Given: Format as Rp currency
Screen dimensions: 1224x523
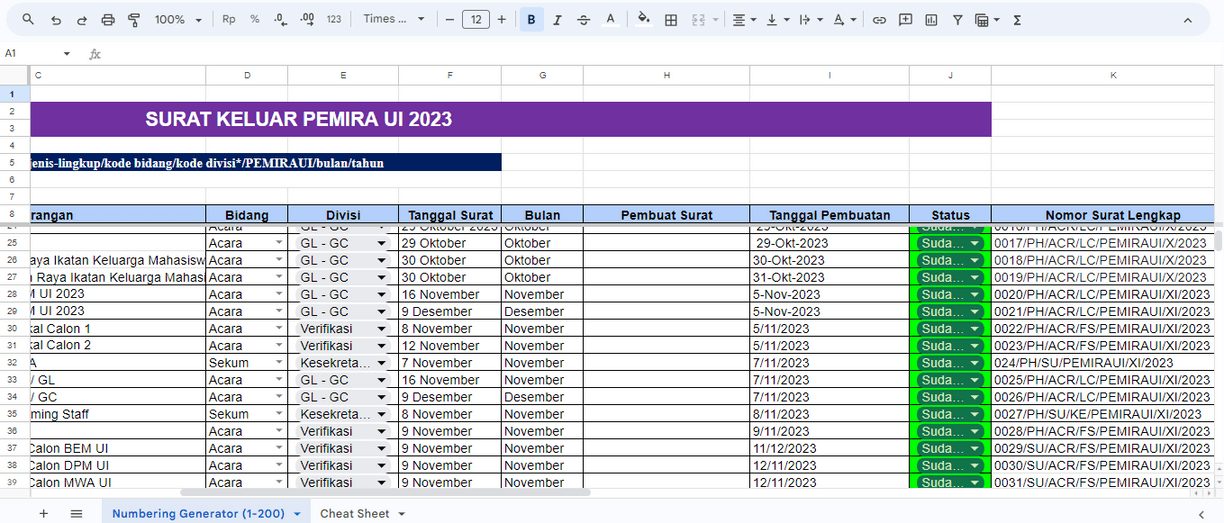Looking at the screenshot, I should [229, 20].
